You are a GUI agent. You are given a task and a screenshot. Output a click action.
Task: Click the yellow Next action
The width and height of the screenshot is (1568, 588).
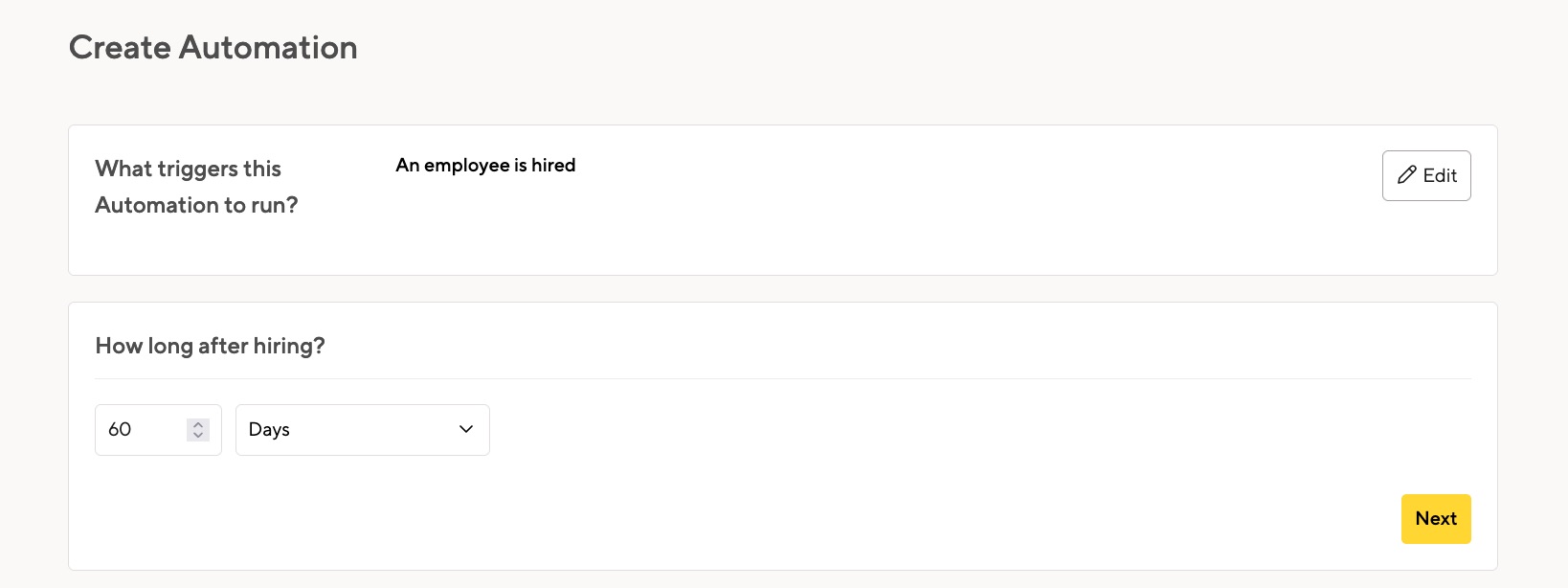point(1436,518)
